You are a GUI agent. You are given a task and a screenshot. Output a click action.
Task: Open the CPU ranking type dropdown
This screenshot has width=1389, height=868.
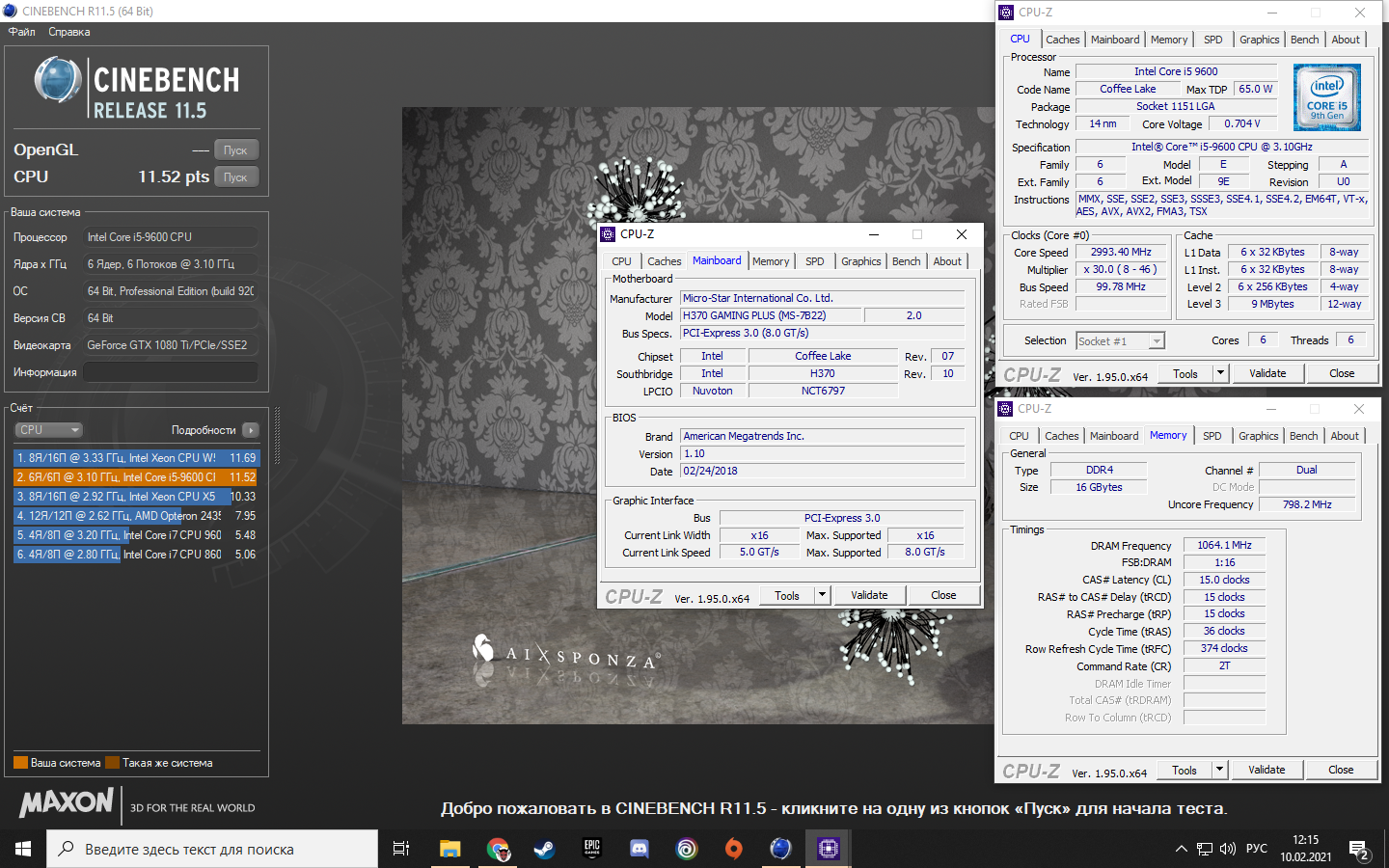(x=48, y=430)
